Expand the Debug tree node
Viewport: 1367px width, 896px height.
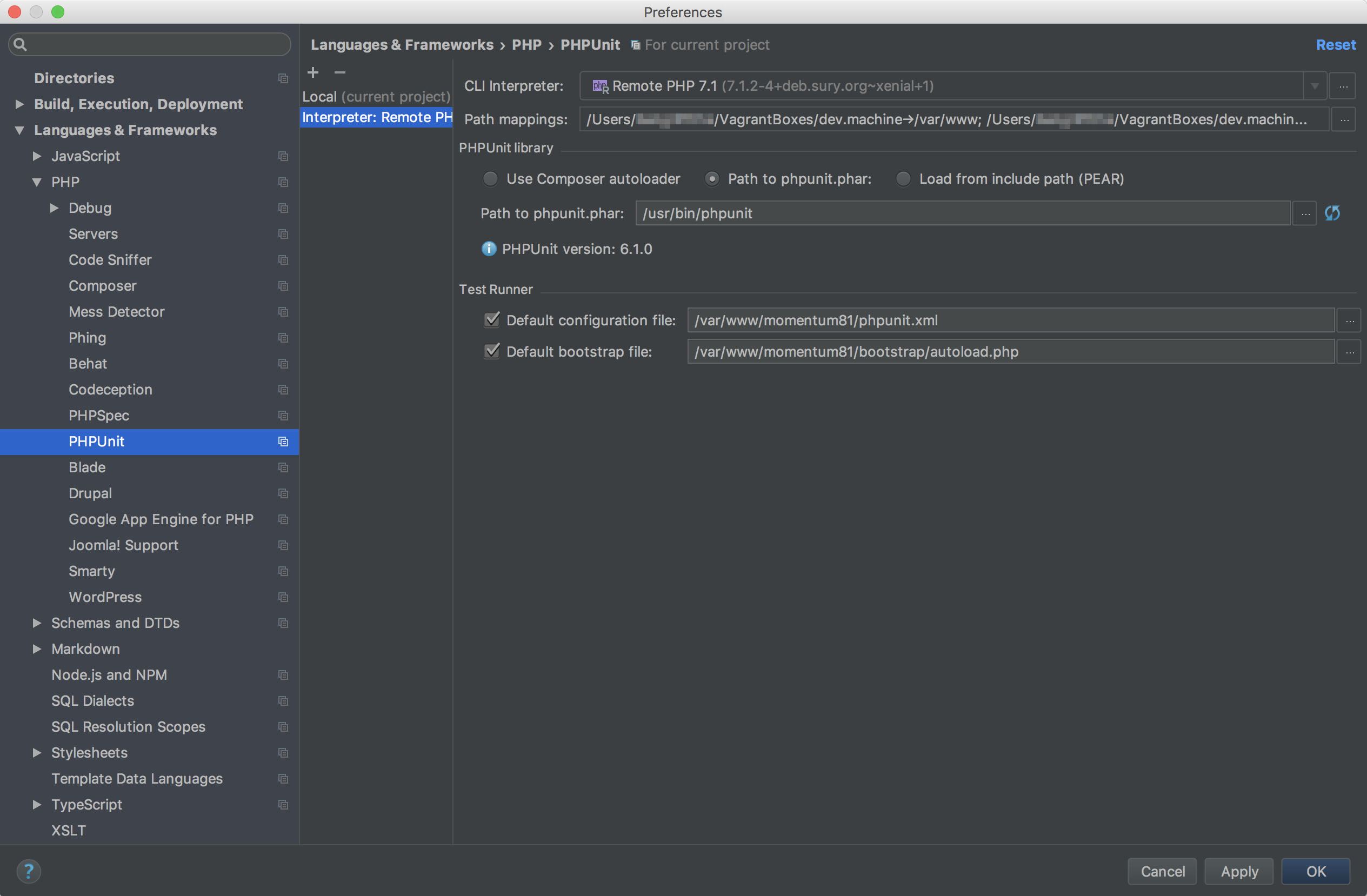tap(54, 208)
